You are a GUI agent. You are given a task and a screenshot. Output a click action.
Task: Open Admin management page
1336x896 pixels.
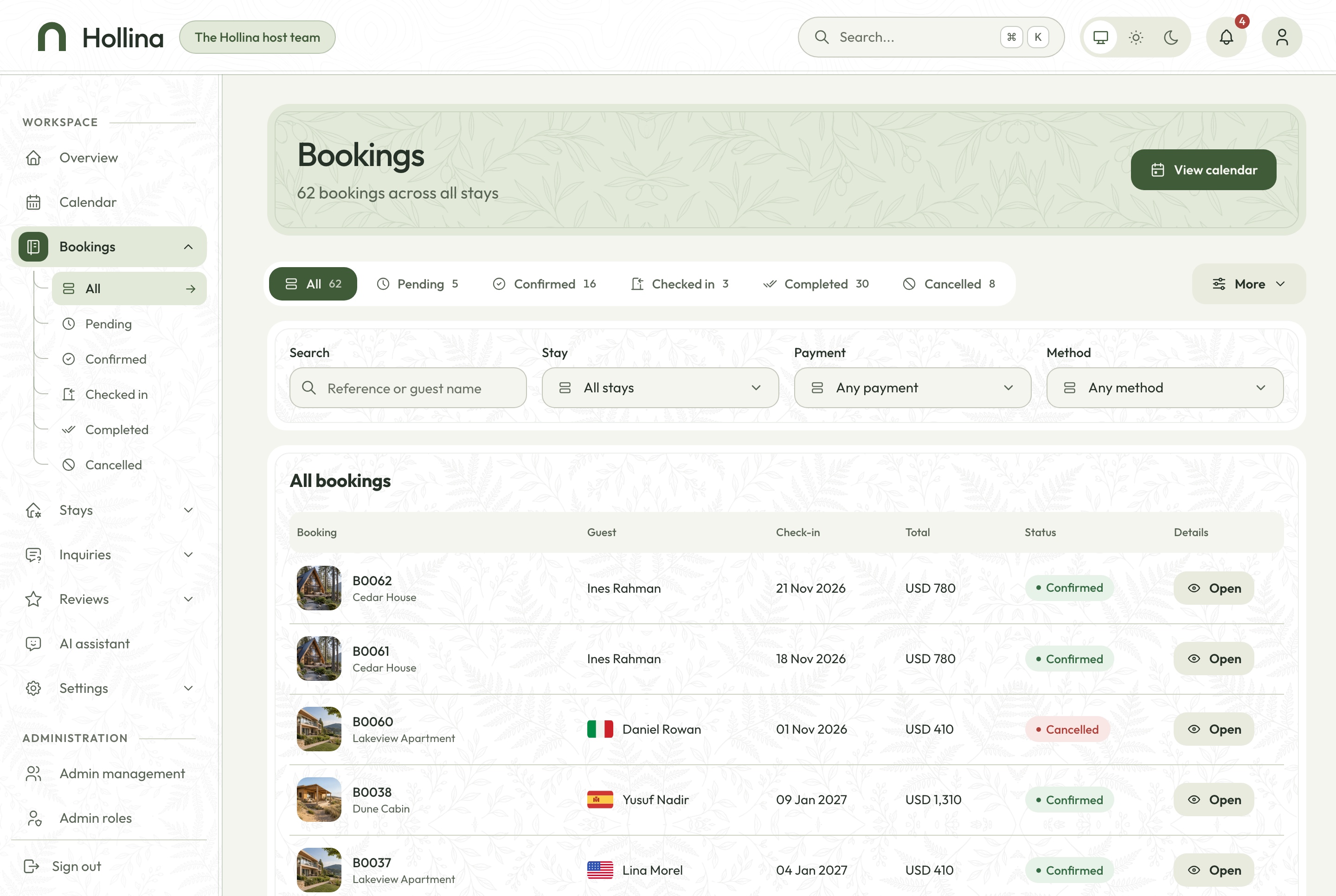pos(109,774)
